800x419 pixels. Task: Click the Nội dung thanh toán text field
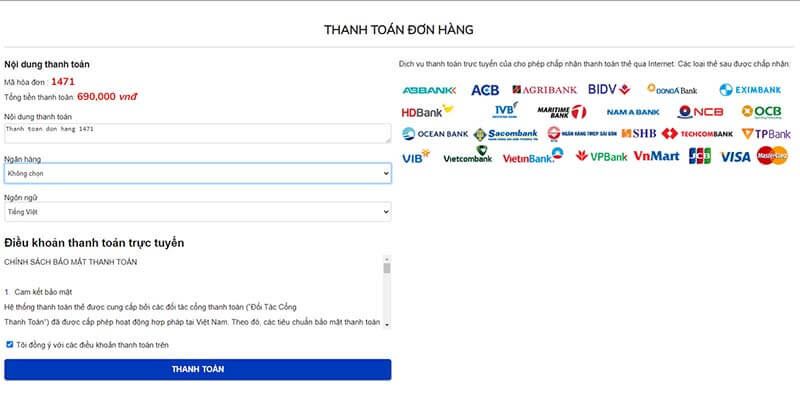(197, 133)
